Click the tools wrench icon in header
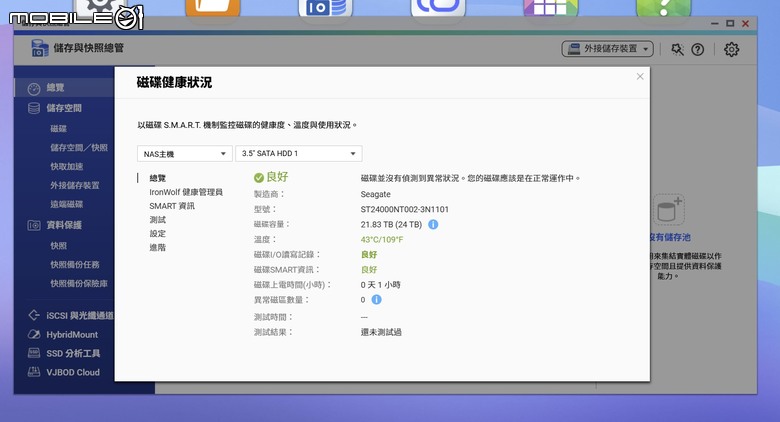Image resolution: width=780 pixels, height=422 pixels. pos(677,49)
